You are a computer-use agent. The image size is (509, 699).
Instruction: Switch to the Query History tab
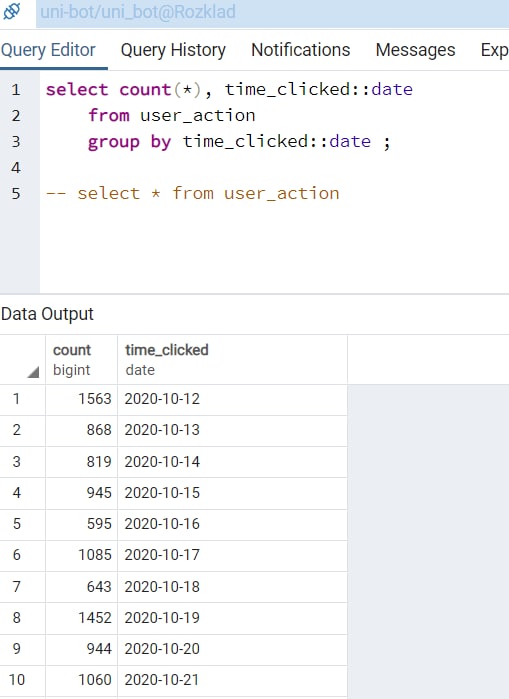coord(173,50)
